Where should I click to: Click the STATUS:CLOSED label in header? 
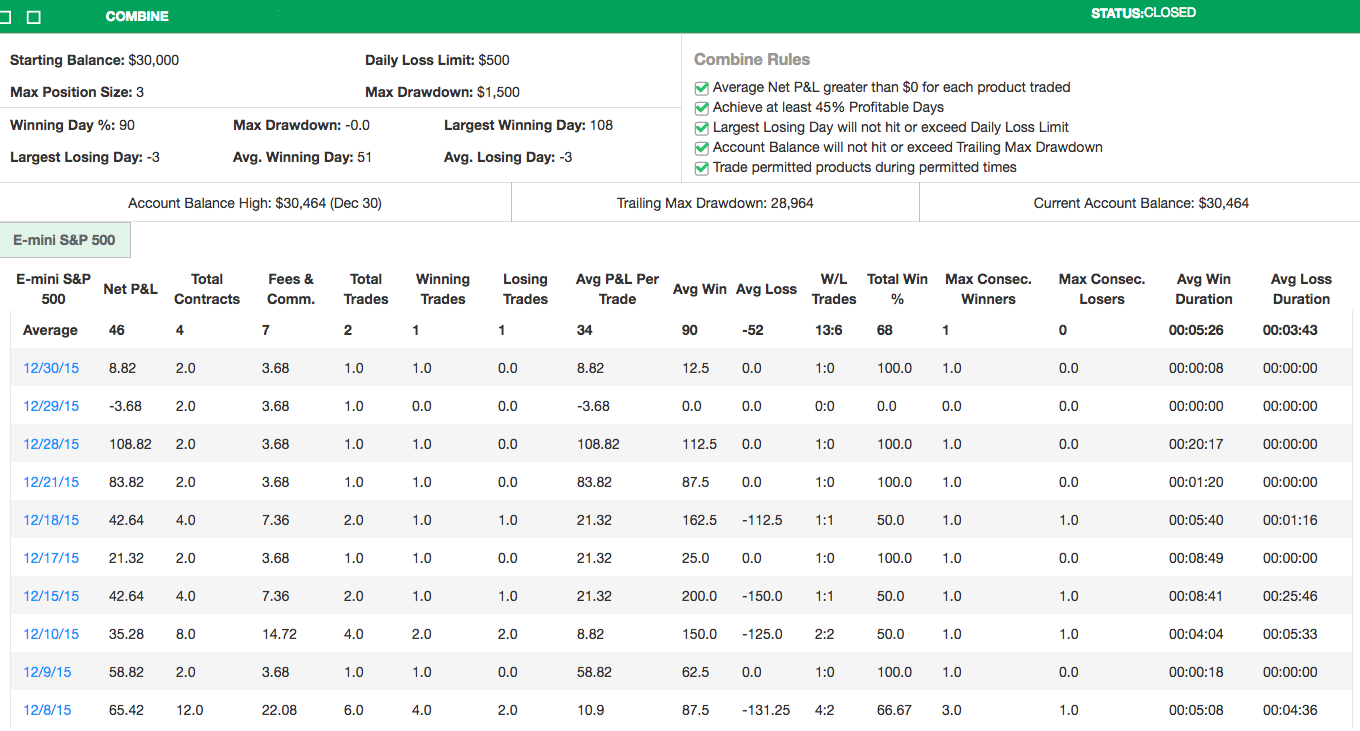[x=1143, y=13]
